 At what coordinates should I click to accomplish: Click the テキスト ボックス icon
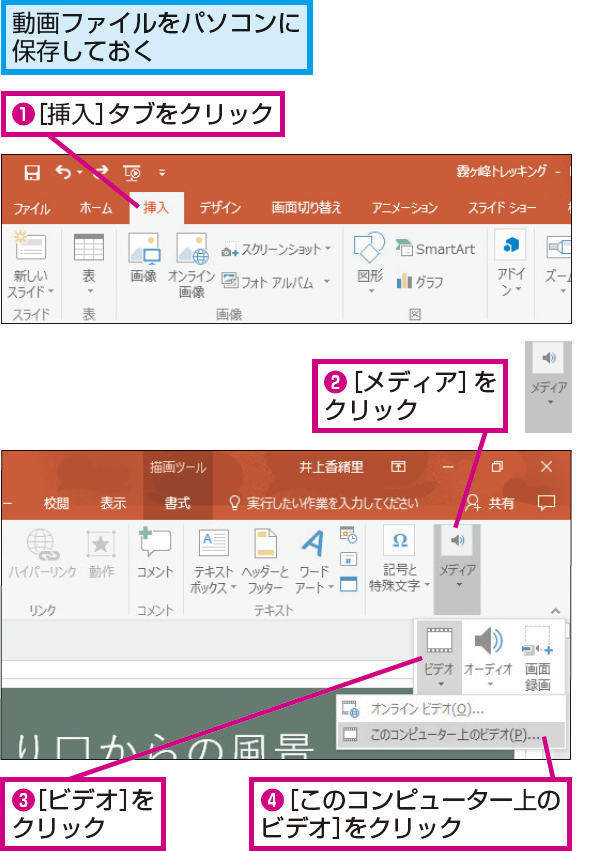[x=214, y=543]
